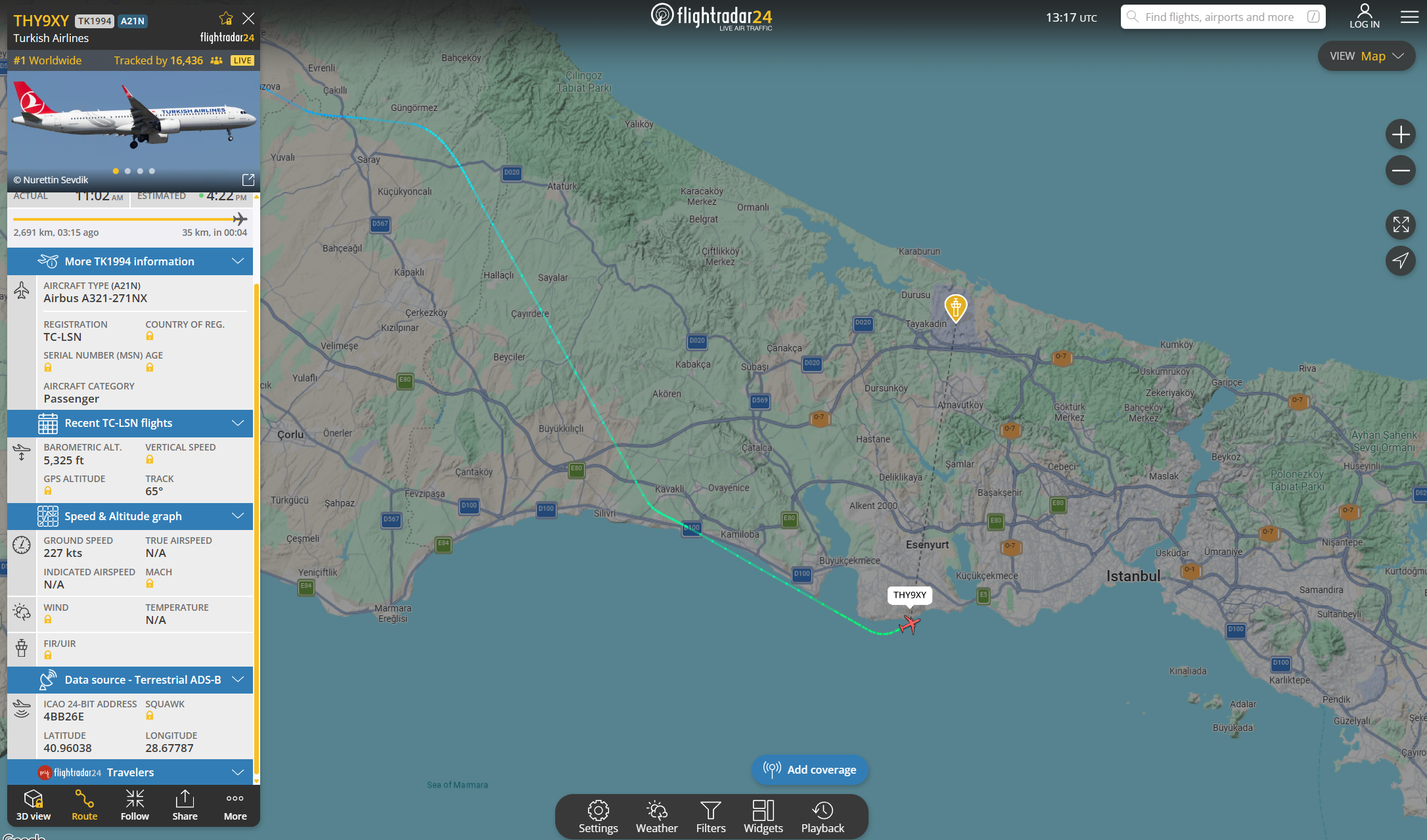Add THY9XY flight to favorites star
The image size is (1427, 840).
click(226, 18)
